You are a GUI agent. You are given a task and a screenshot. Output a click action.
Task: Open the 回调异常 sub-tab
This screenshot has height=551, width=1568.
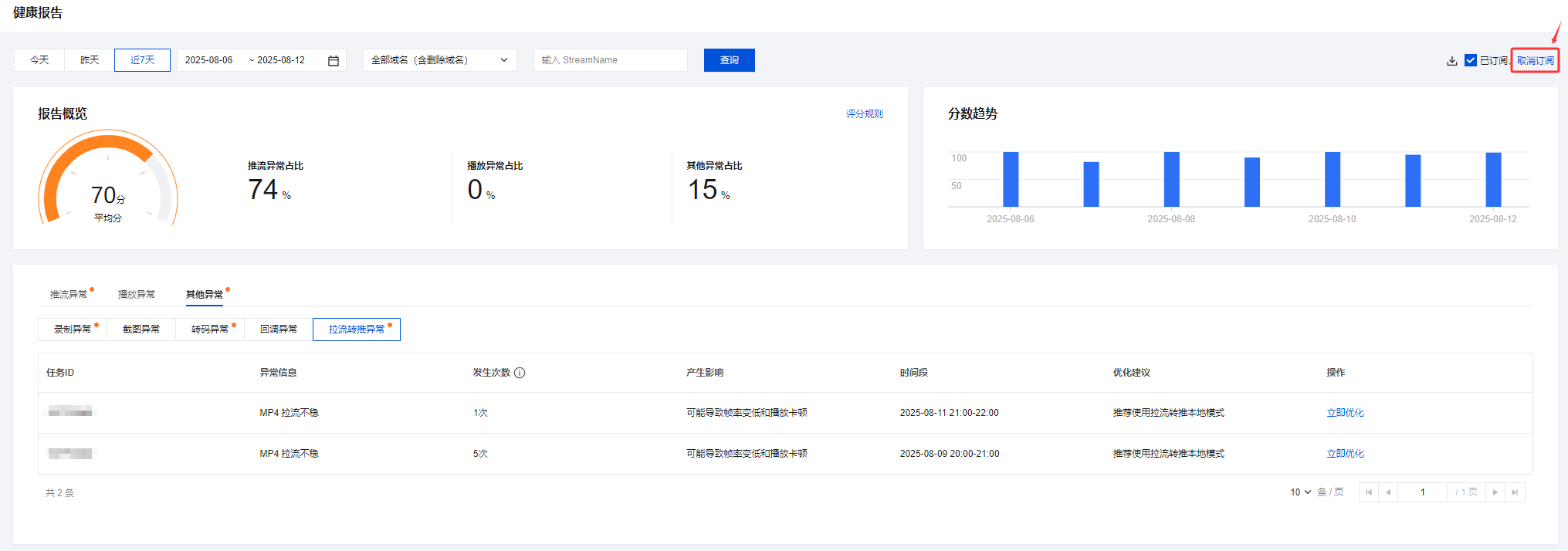[279, 330]
